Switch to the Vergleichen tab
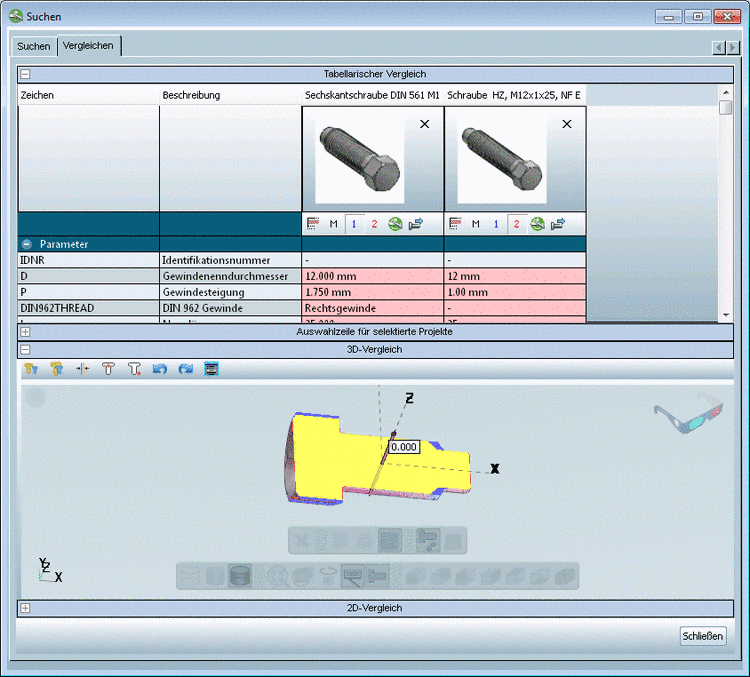The image size is (750, 677). [x=88, y=46]
